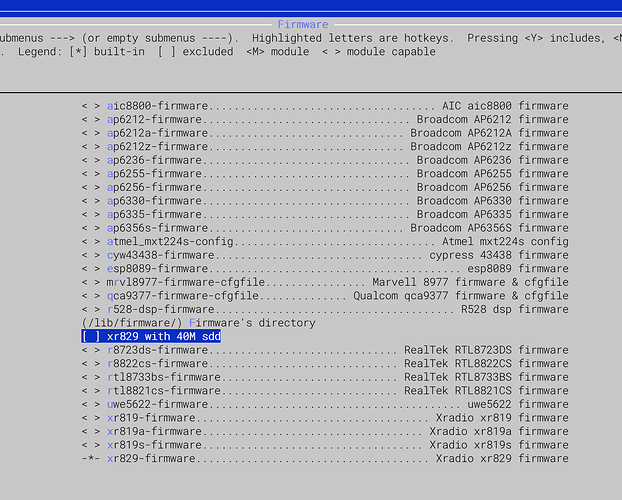Select the cyw43438-firmware entry
Image resolution: width=622 pixels, height=500 pixels.
325,255
